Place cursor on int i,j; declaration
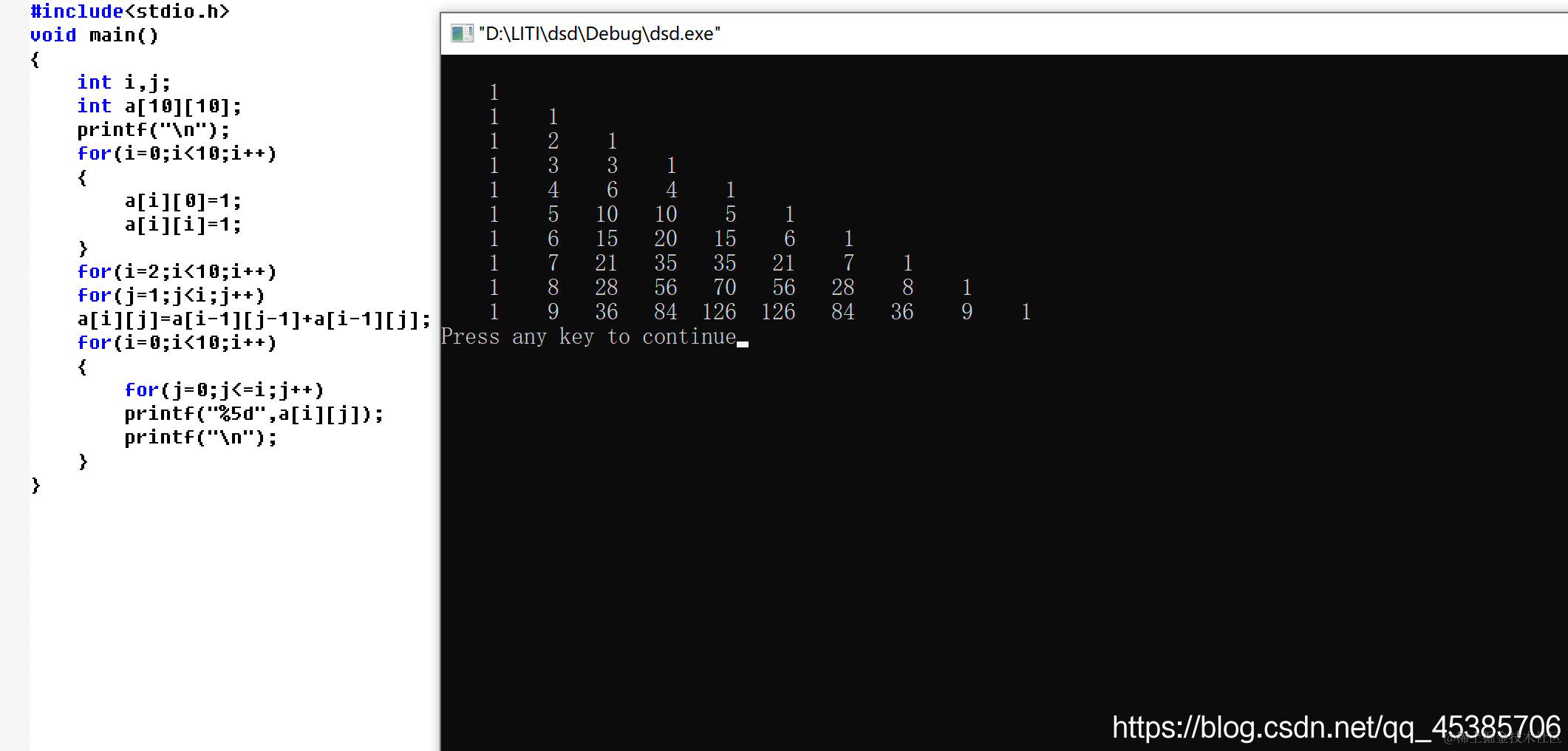The height and width of the screenshot is (751, 1568). pos(124,82)
